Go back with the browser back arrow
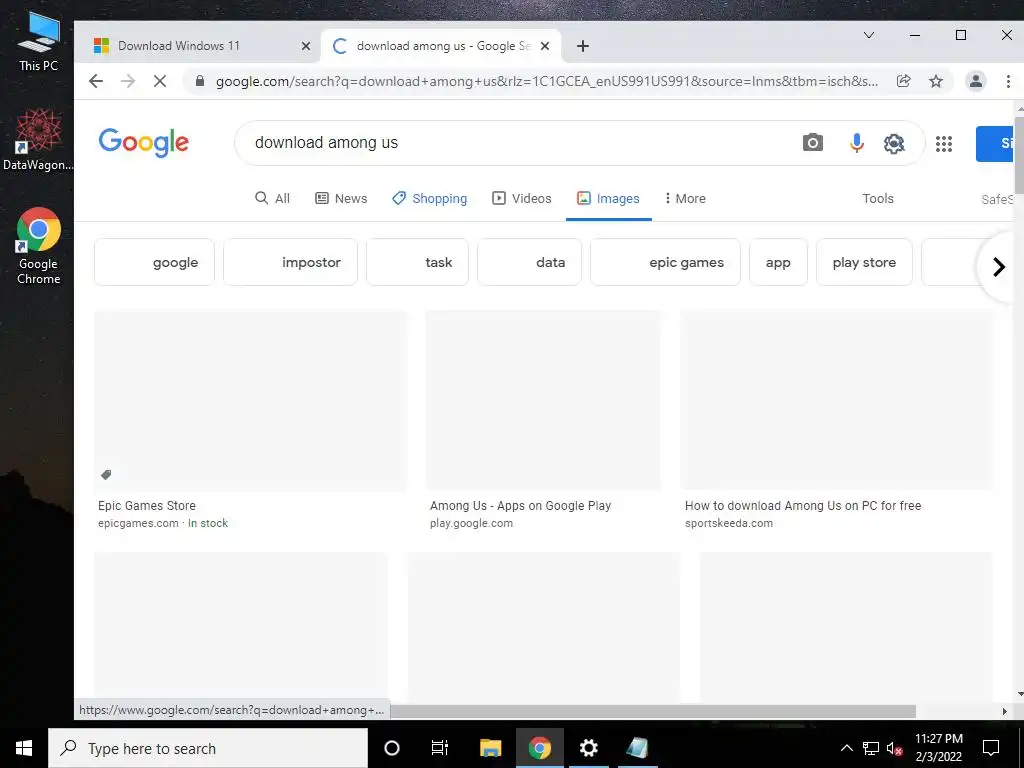 pos(96,81)
